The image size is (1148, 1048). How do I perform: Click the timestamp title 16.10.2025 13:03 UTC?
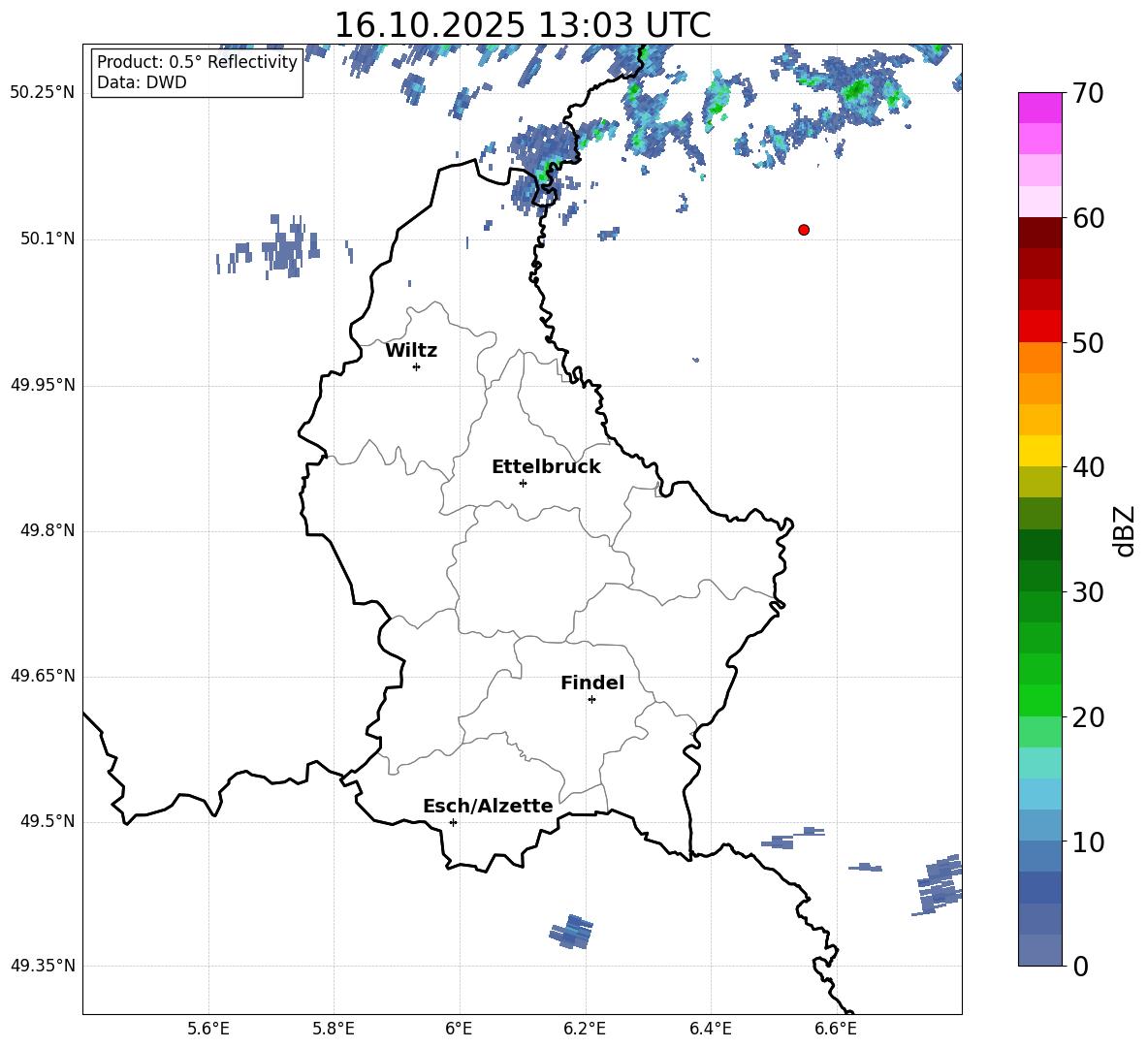(x=522, y=25)
